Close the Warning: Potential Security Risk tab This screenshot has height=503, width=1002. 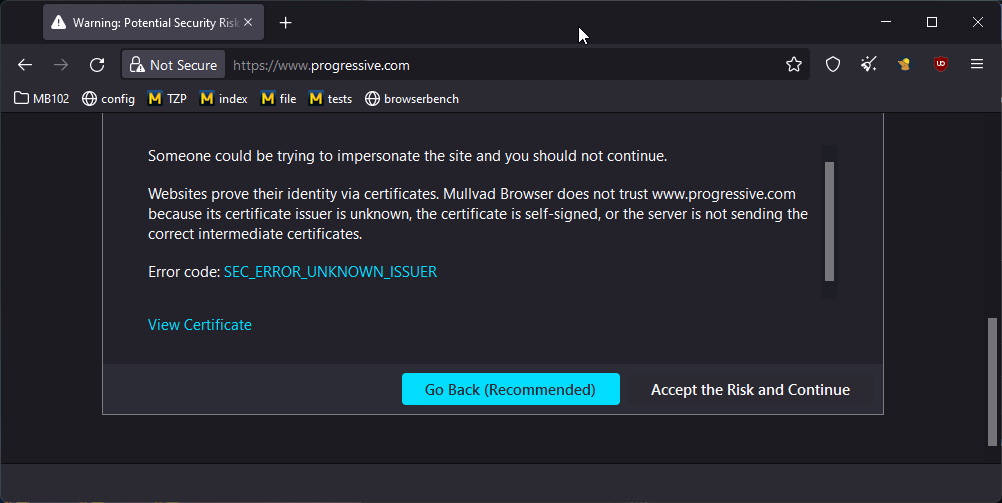(x=248, y=22)
